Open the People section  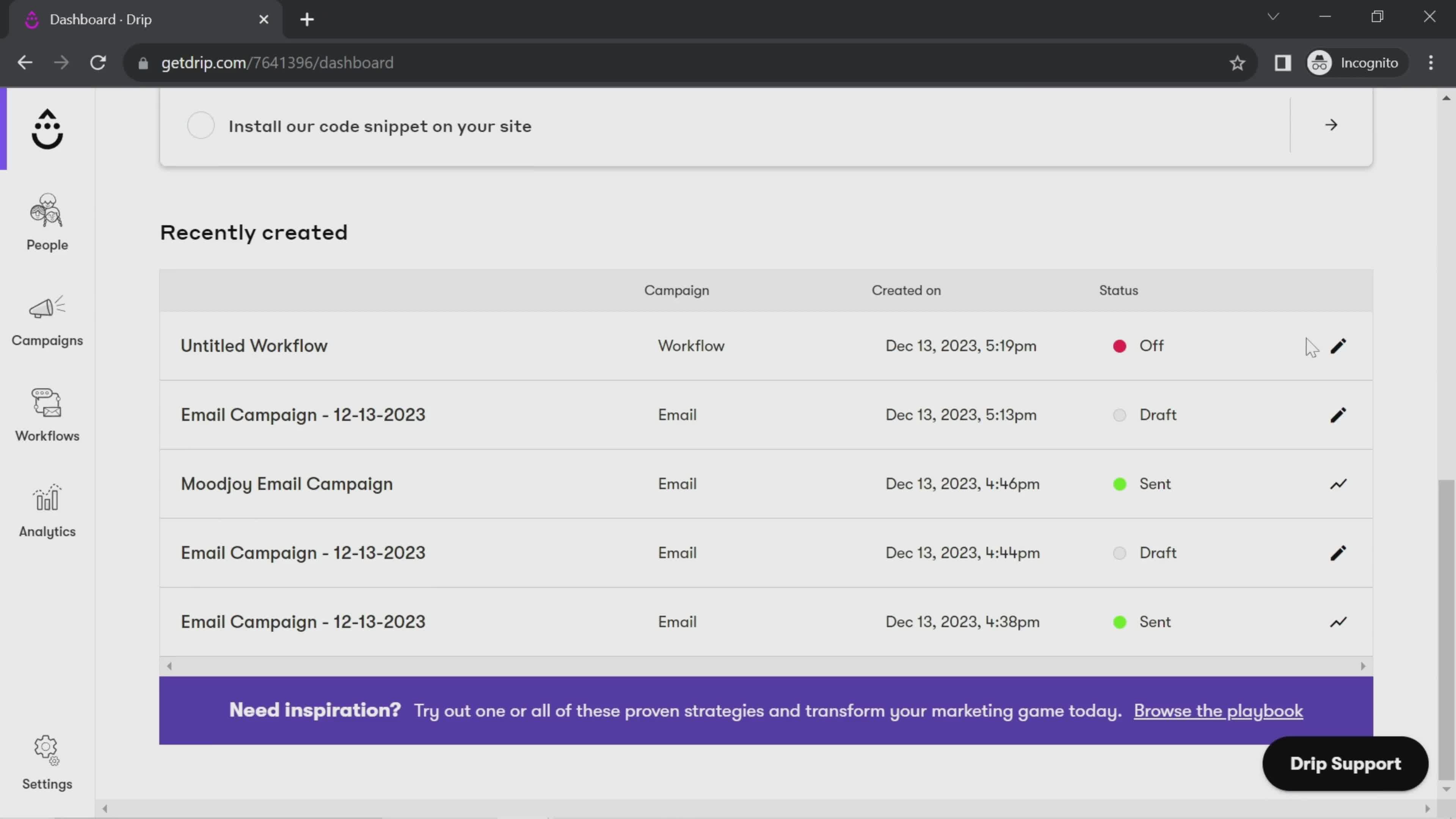click(x=47, y=222)
